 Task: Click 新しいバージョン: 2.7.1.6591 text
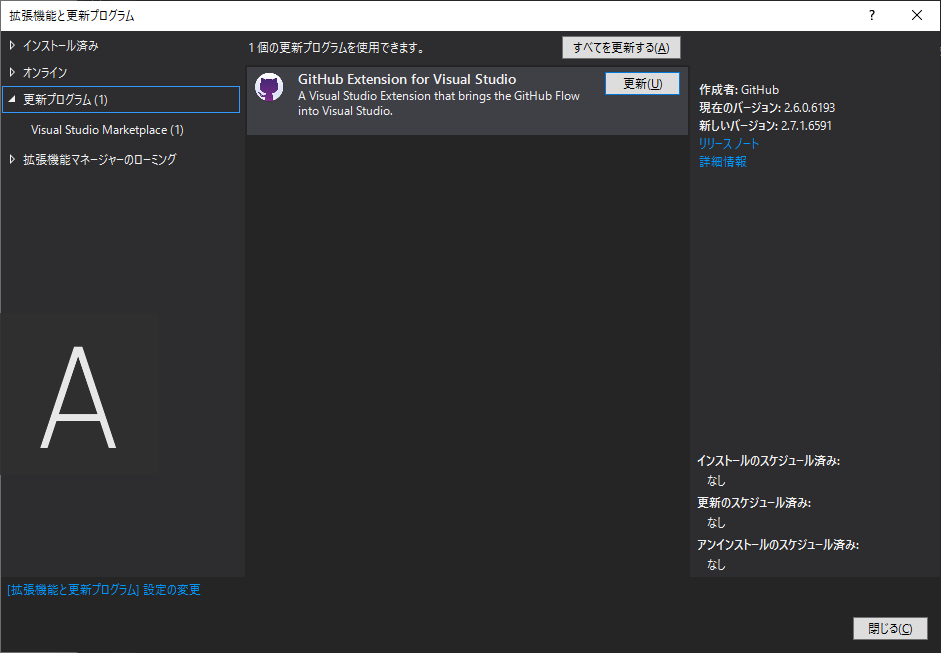[x=765, y=125]
